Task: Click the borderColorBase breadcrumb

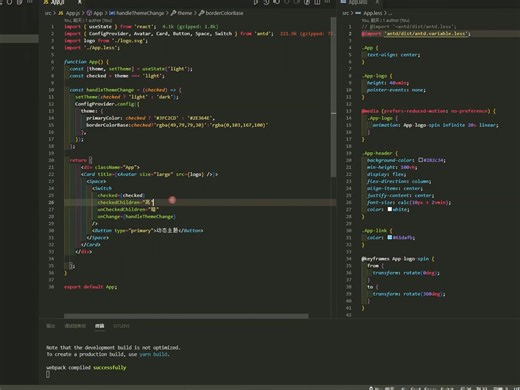Action: (221, 13)
